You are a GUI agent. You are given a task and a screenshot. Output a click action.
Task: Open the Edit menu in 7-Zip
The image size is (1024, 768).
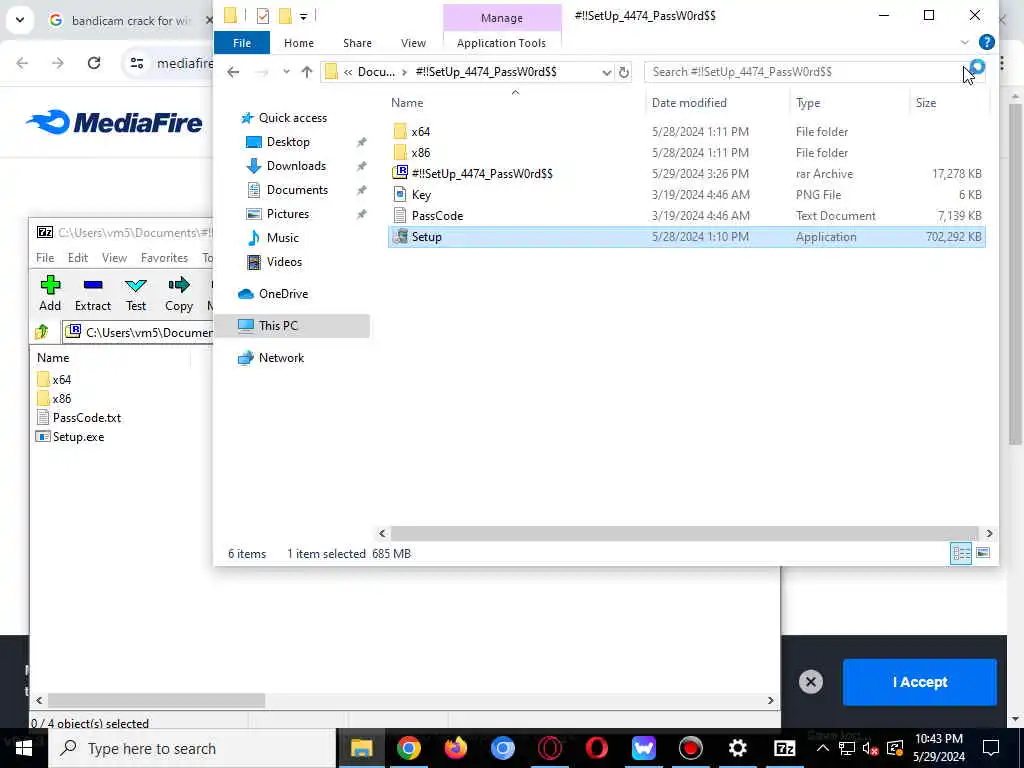[x=78, y=257]
